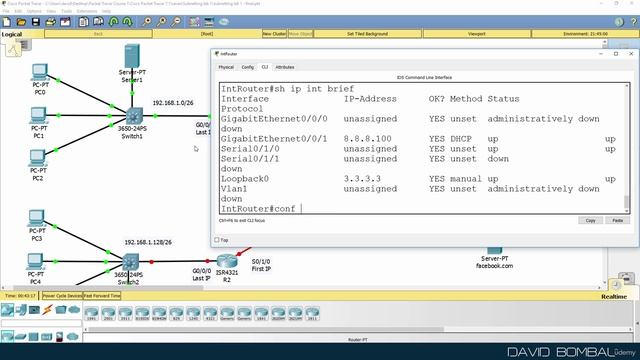
Task: Pick the 1841 router model
Action: tap(261, 313)
